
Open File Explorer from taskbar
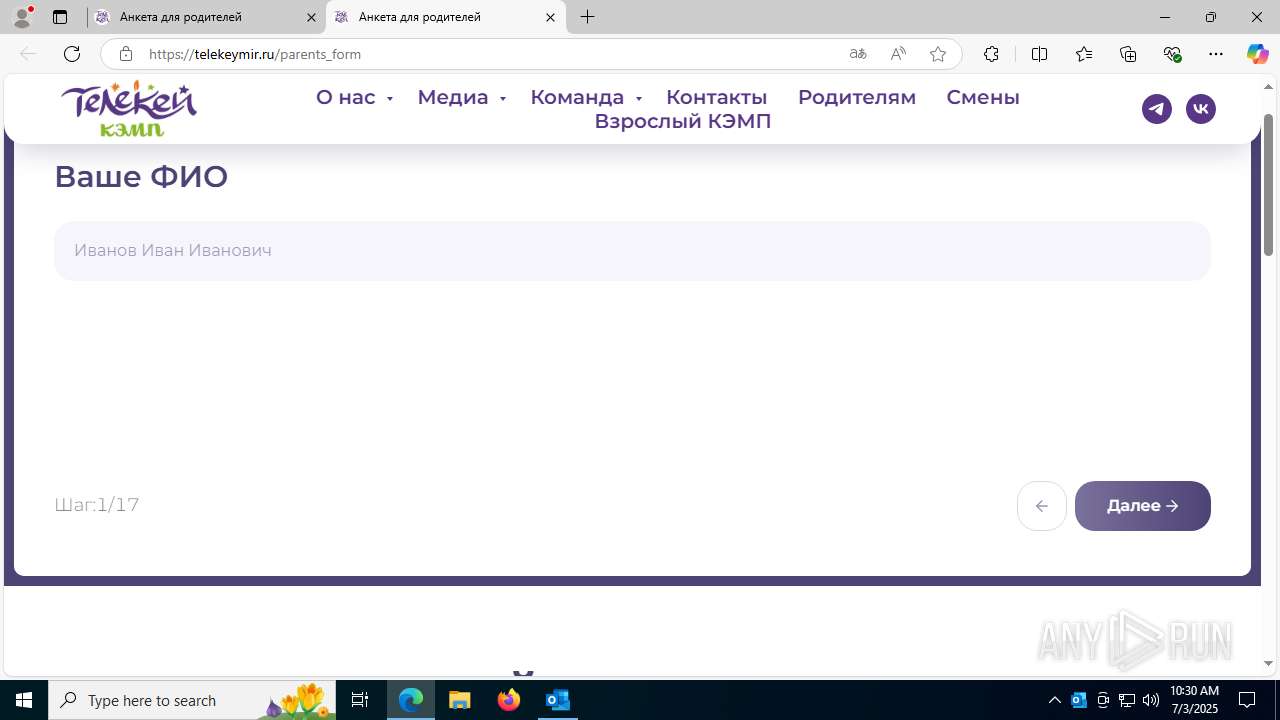(459, 700)
